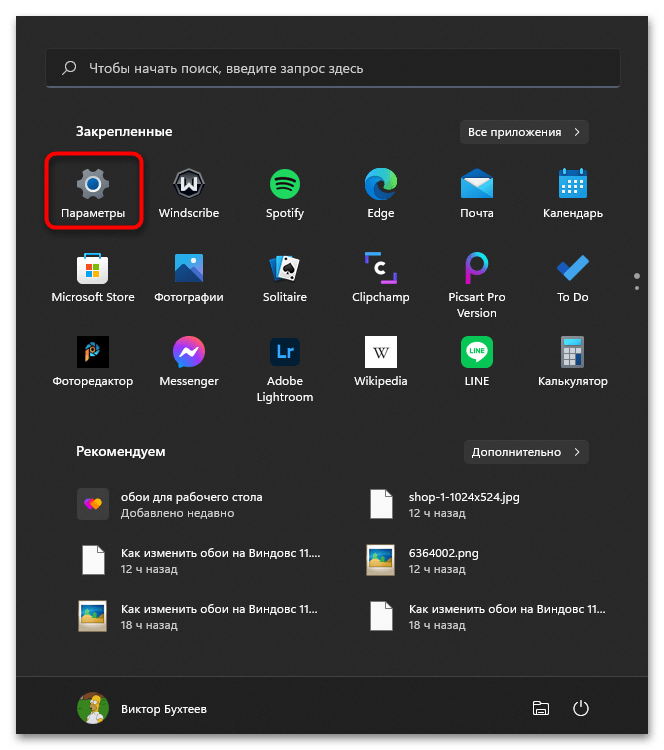Click the Виктор Бухтеев user account
Image resolution: width=664 pixels, height=750 pixels.
[142, 708]
